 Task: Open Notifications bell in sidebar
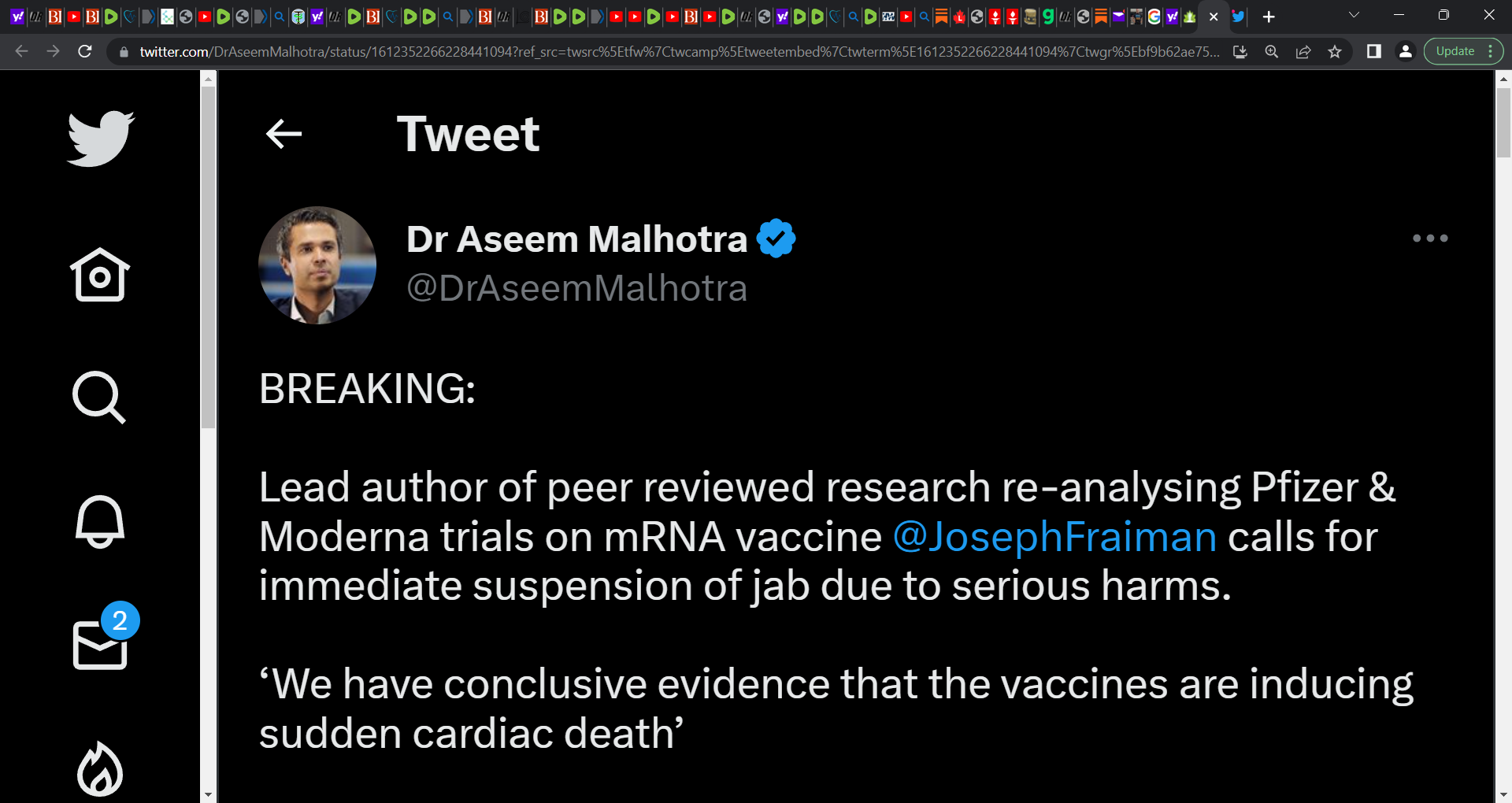tap(100, 521)
